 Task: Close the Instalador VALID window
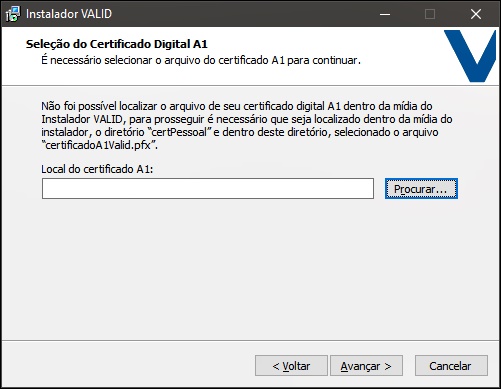476,14
